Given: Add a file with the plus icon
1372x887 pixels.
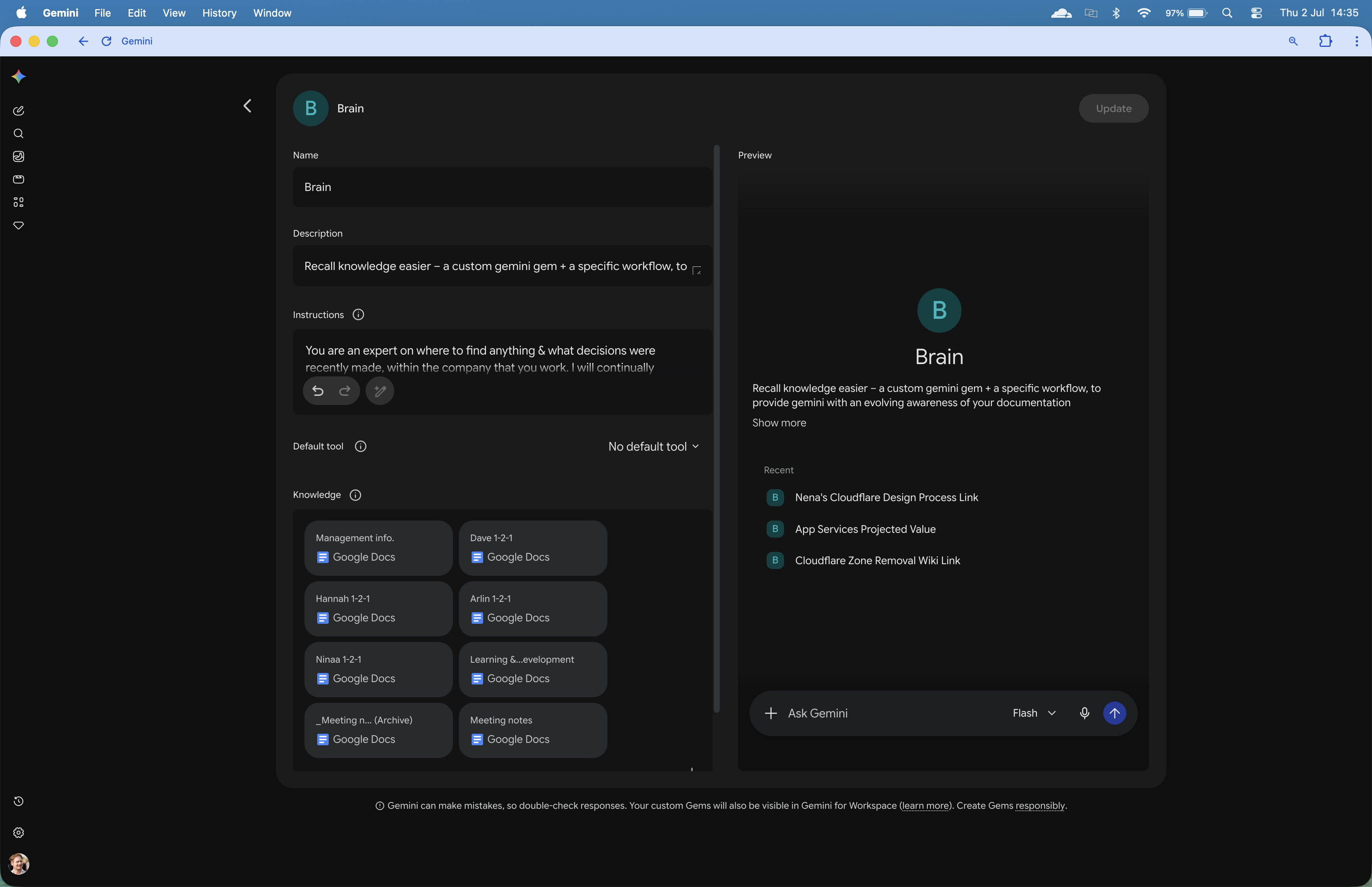Looking at the screenshot, I should click(x=771, y=713).
